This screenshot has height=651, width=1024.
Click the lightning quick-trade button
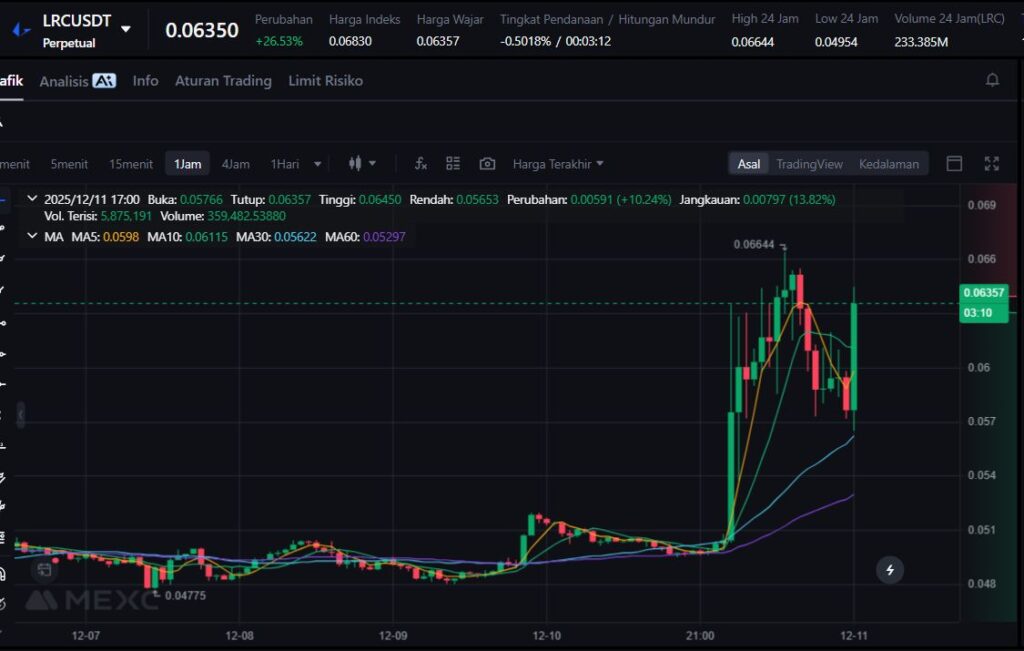pos(890,570)
